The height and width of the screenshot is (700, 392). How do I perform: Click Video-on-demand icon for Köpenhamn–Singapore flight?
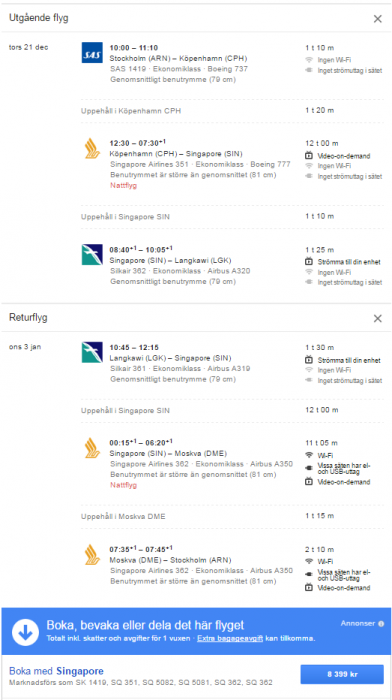tap(309, 156)
